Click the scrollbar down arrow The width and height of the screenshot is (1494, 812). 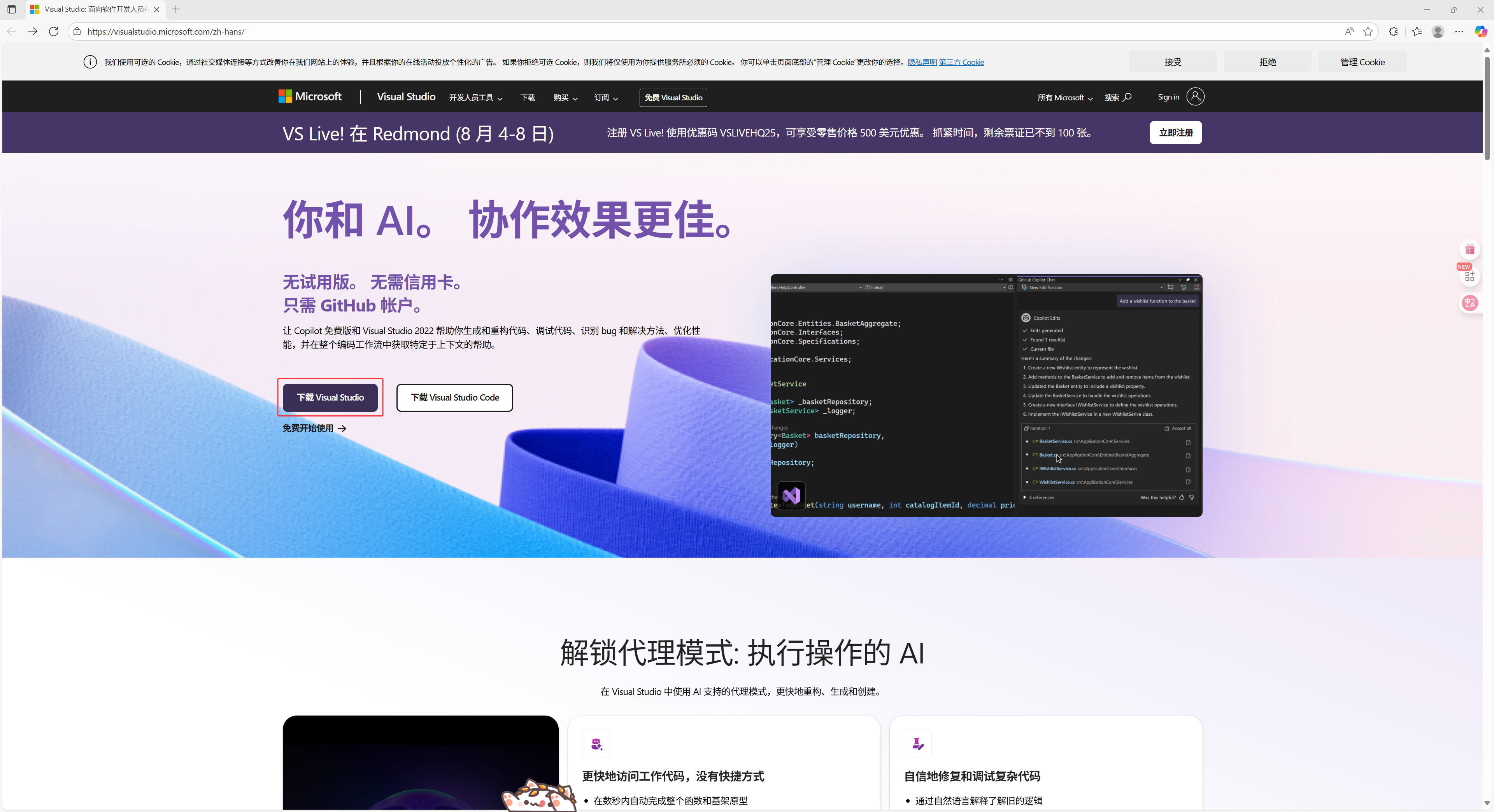point(1487,803)
